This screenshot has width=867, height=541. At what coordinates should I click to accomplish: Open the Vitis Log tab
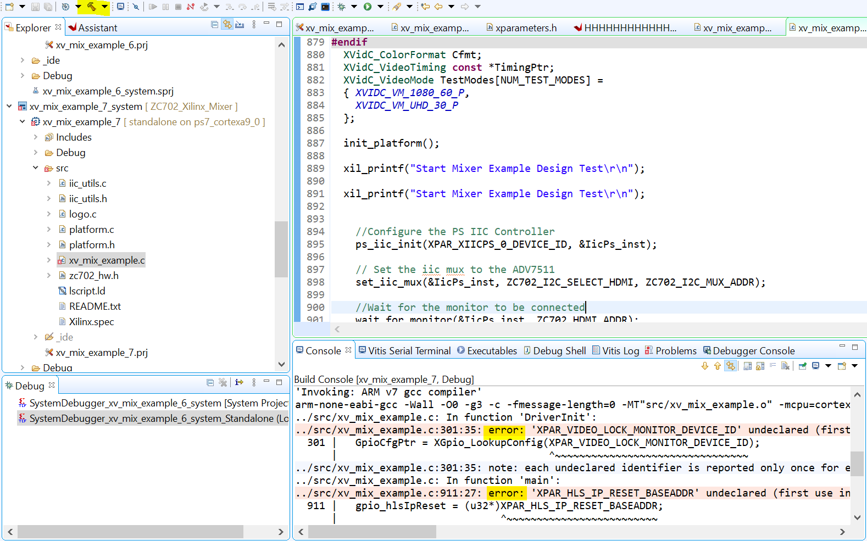pos(615,351)
